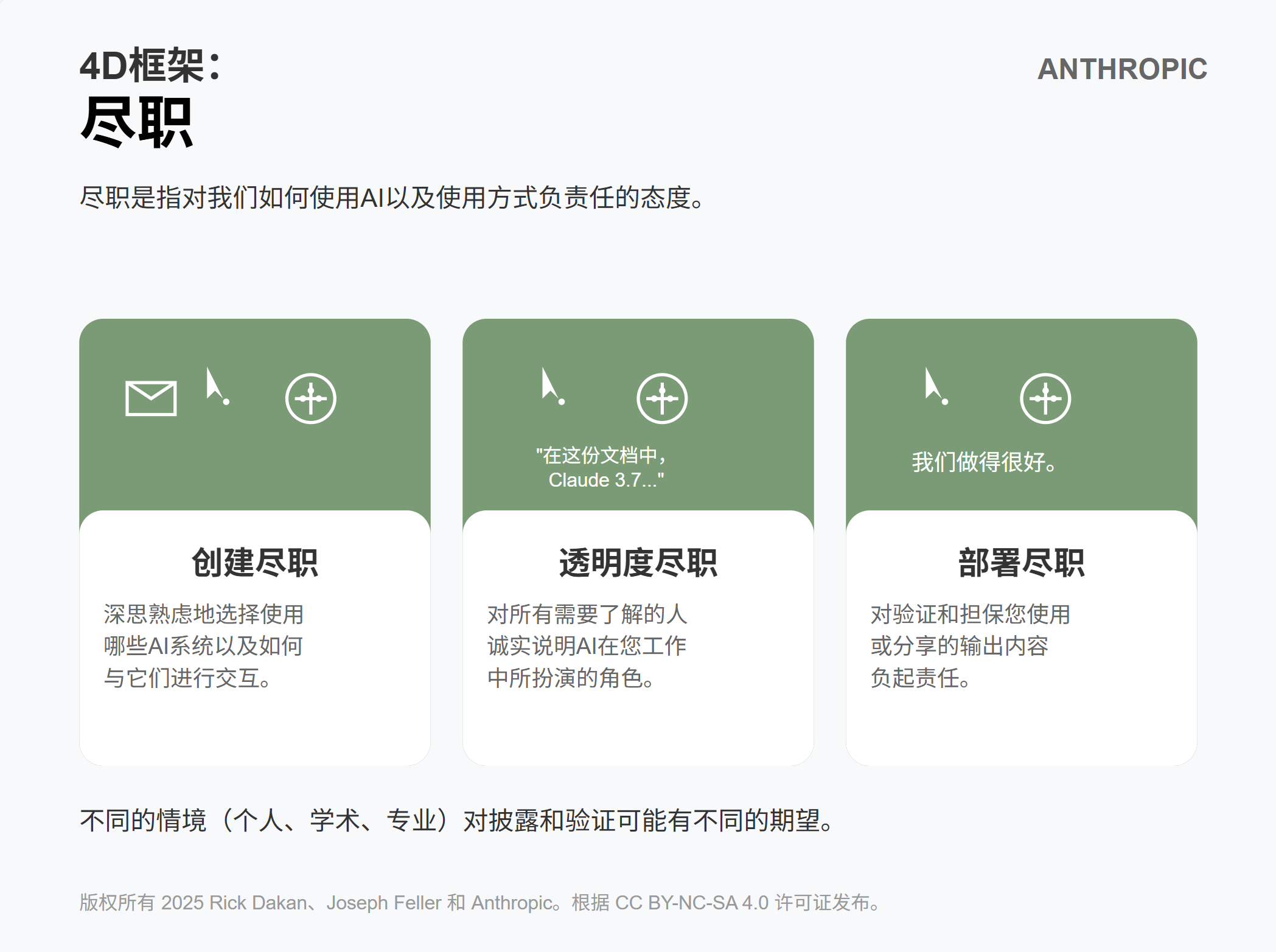Select the crosshair target icon in the 透明度尽职 card
The height and width of the screenshot is (952, 1276).
(x=661, y=398)
